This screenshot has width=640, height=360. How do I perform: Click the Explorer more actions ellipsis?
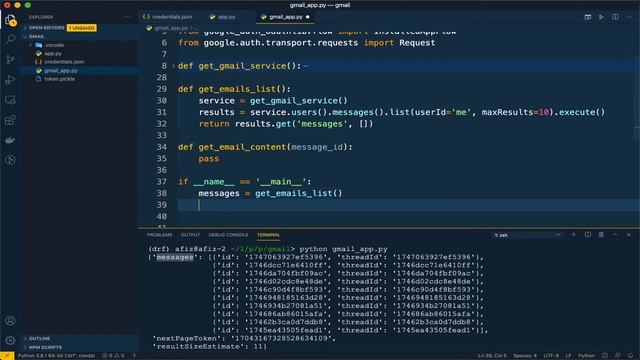point(127,17)
